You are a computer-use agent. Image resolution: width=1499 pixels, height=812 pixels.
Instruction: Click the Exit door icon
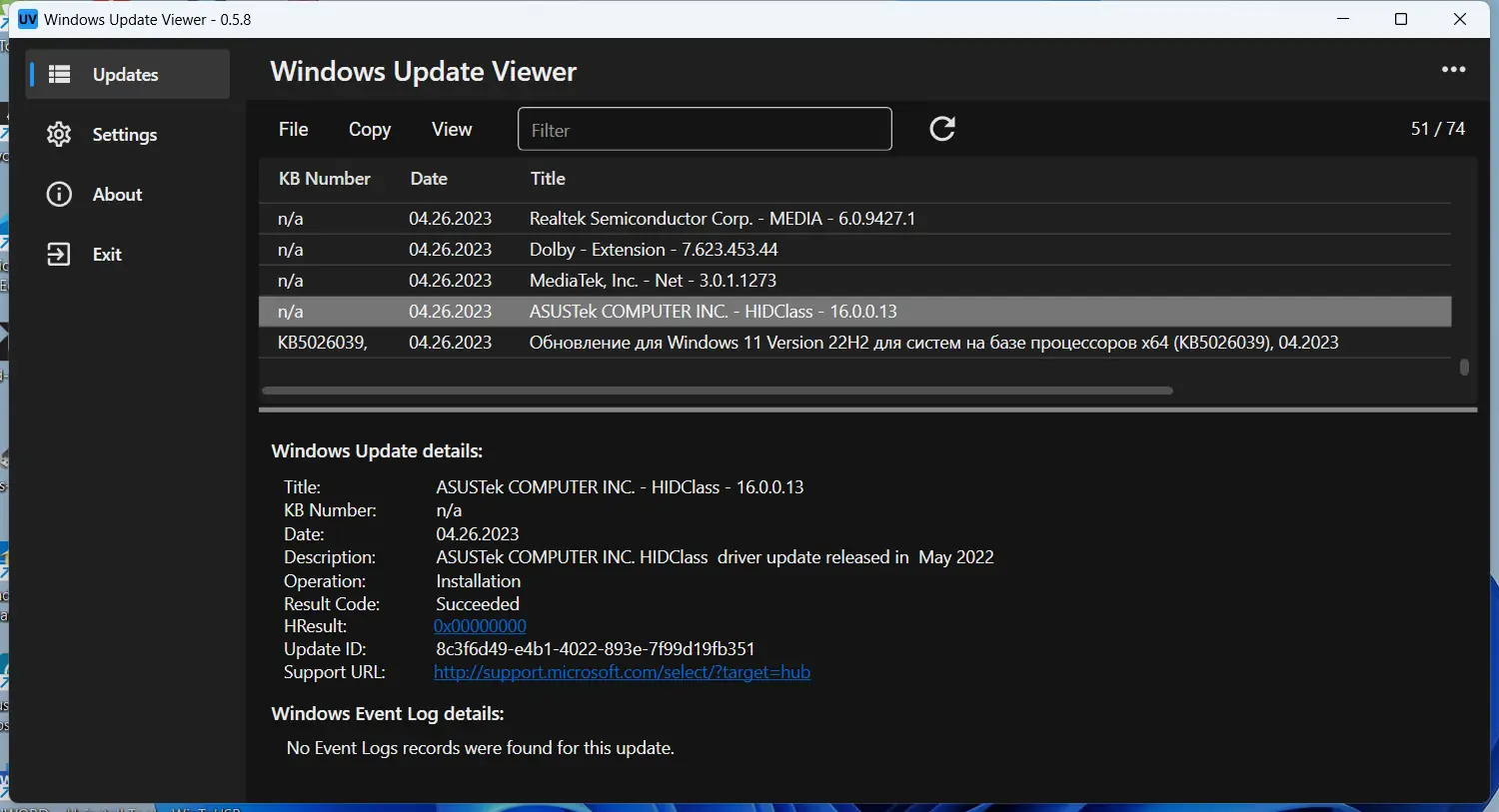point(59,255)
